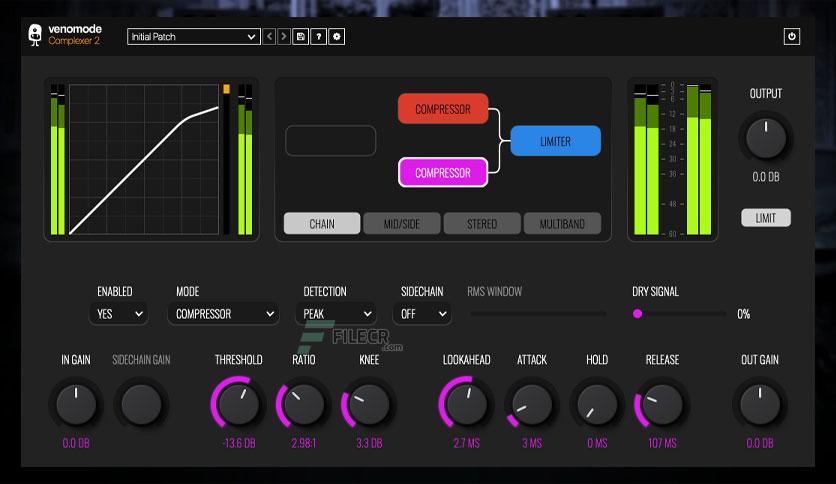Click the 3.3 DB knee value

click(x=369, y=443)
